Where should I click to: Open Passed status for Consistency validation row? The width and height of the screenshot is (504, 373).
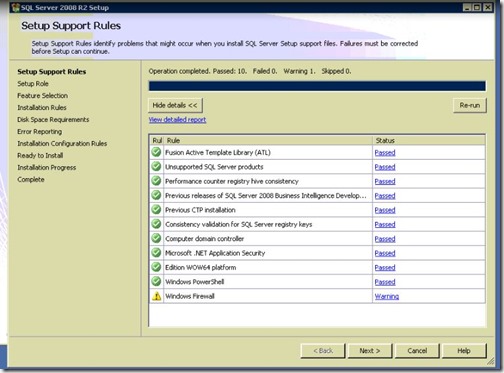[x=385, y=224]
